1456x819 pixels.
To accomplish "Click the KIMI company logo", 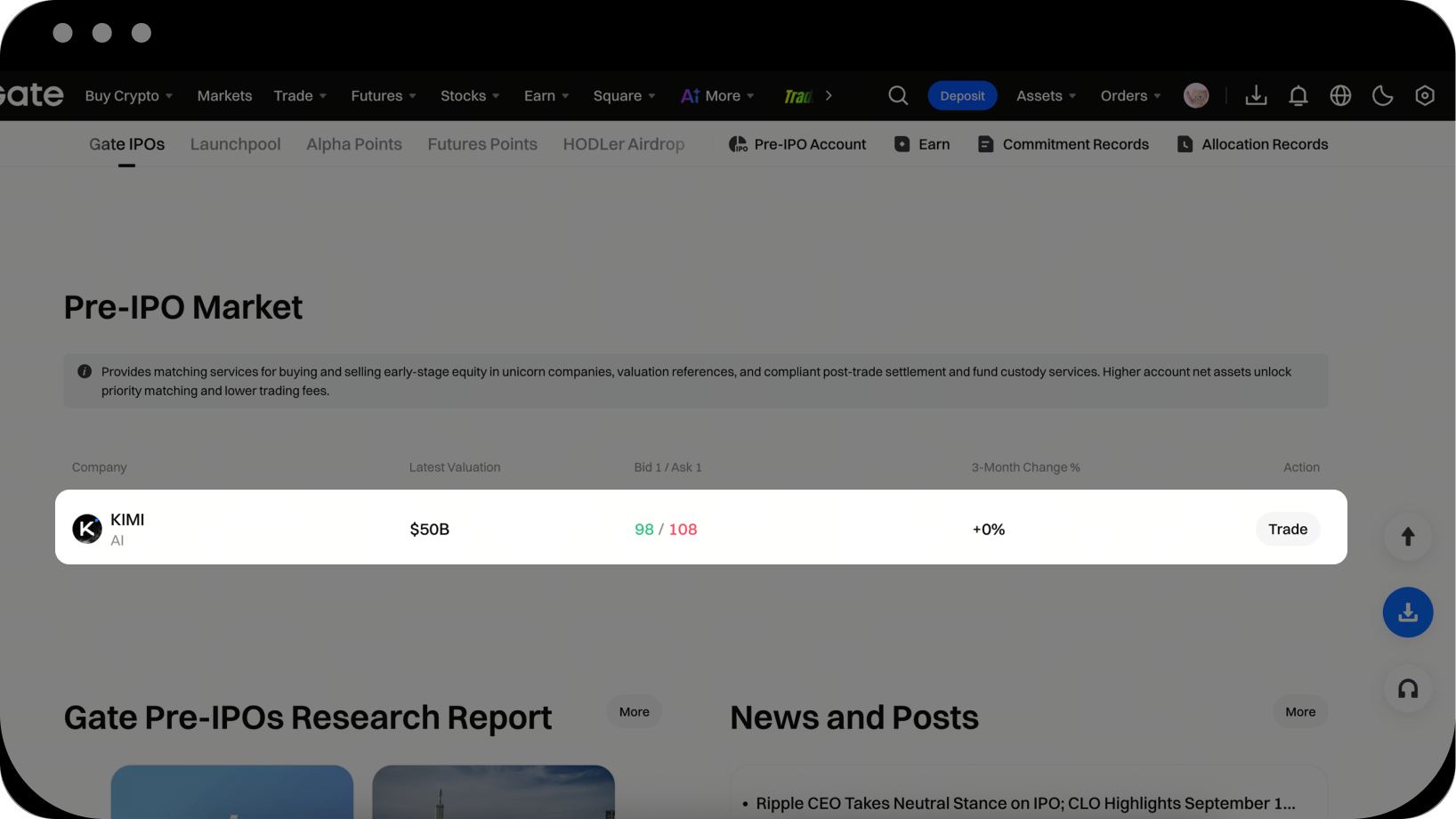I will (x=87, y=529).
